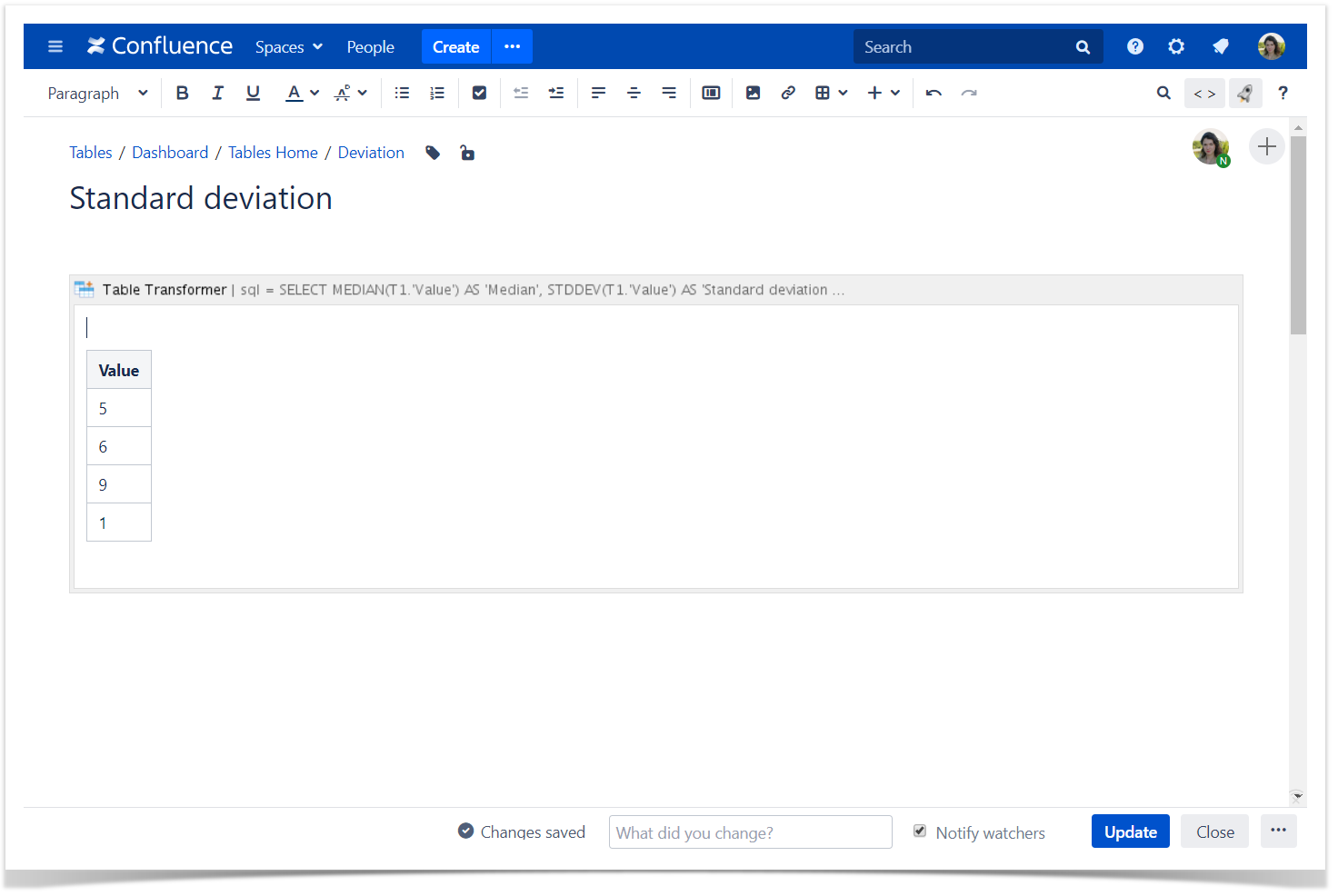1338x896 pixels.
Task: Undo the last edit
Action: (934, 93)
